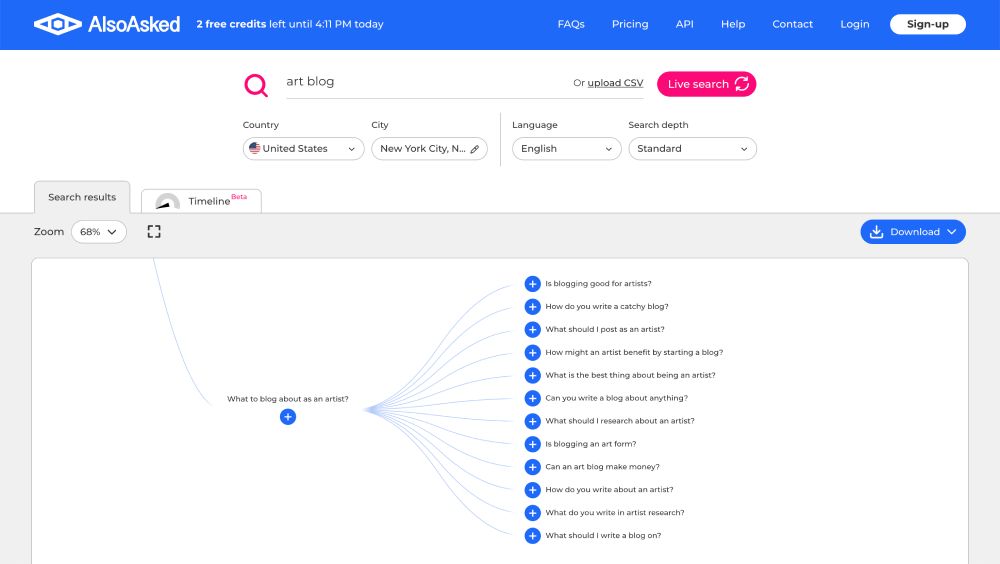
Task: Click the pencil icon to edit city
Action: pyautogui.click(x=474, y=149)
